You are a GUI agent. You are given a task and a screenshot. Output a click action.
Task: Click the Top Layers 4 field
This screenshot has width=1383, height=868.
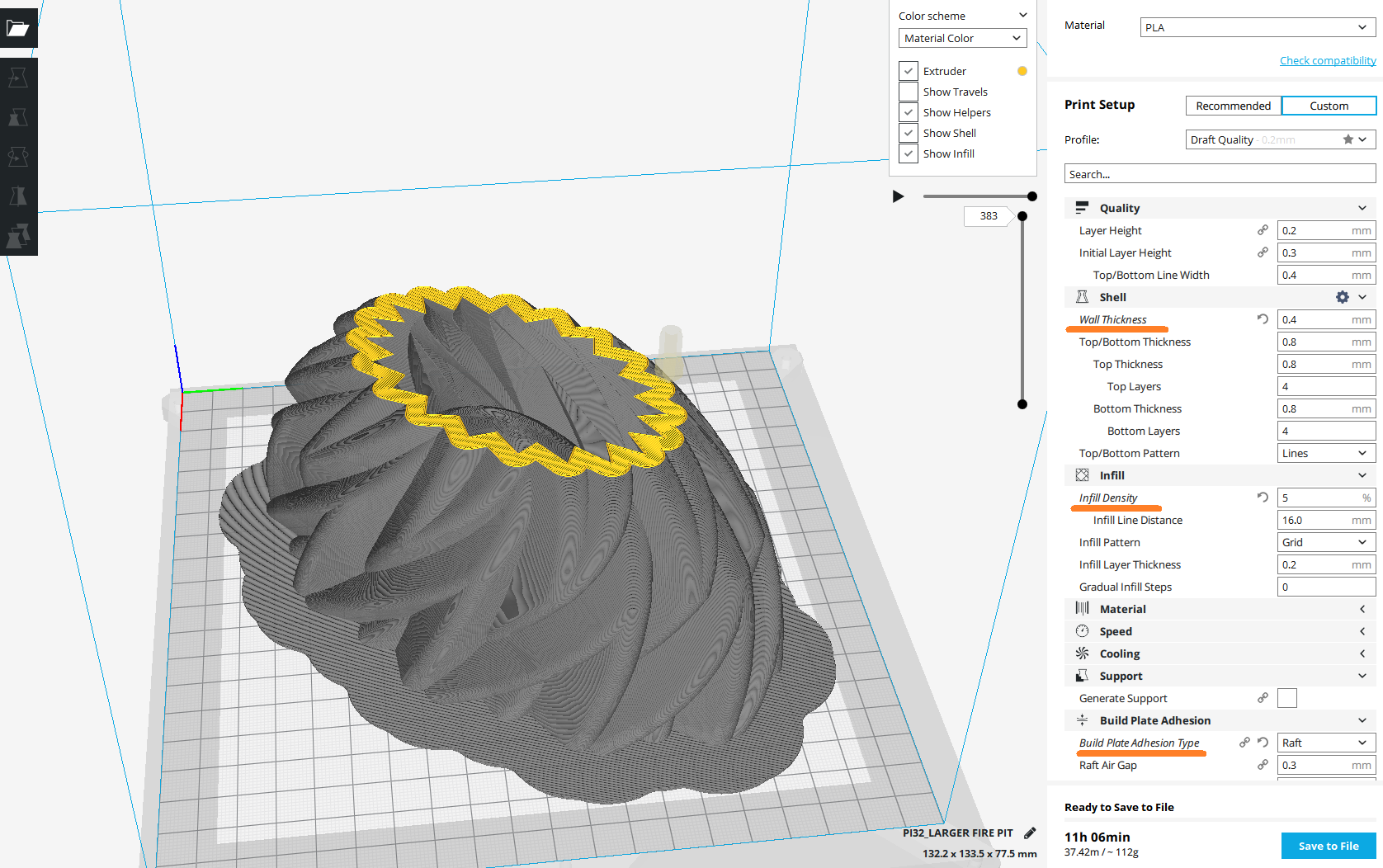point(1327,386)
